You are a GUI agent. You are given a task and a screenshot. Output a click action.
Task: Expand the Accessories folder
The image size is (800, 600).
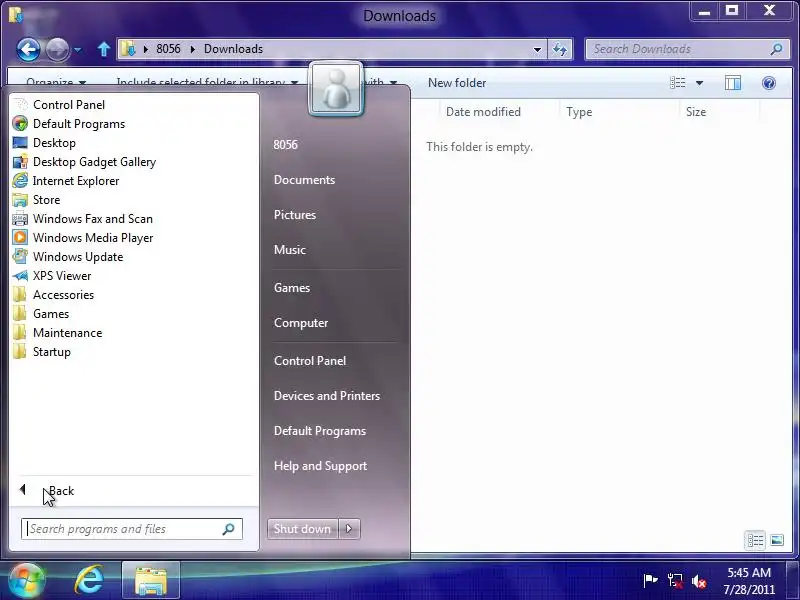point(63,295)
